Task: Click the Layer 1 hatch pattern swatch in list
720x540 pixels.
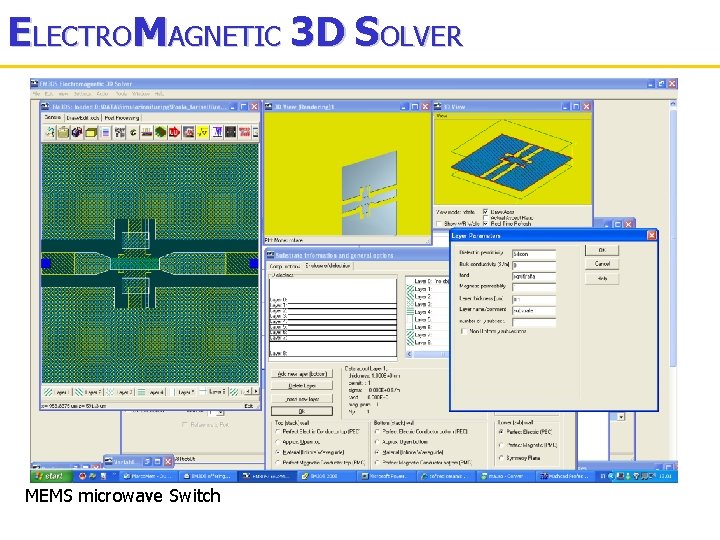Action: [410, 289]
